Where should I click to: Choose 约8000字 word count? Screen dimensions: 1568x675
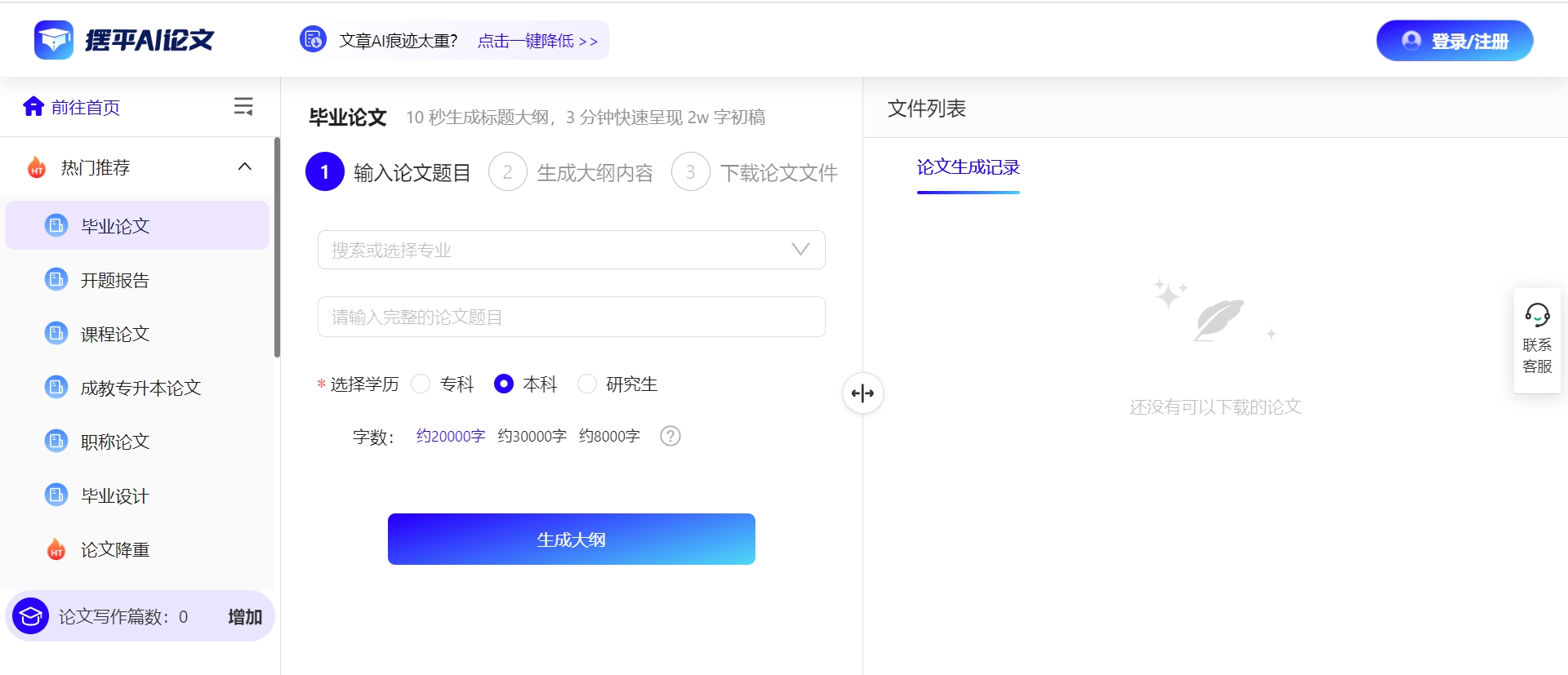610,436
